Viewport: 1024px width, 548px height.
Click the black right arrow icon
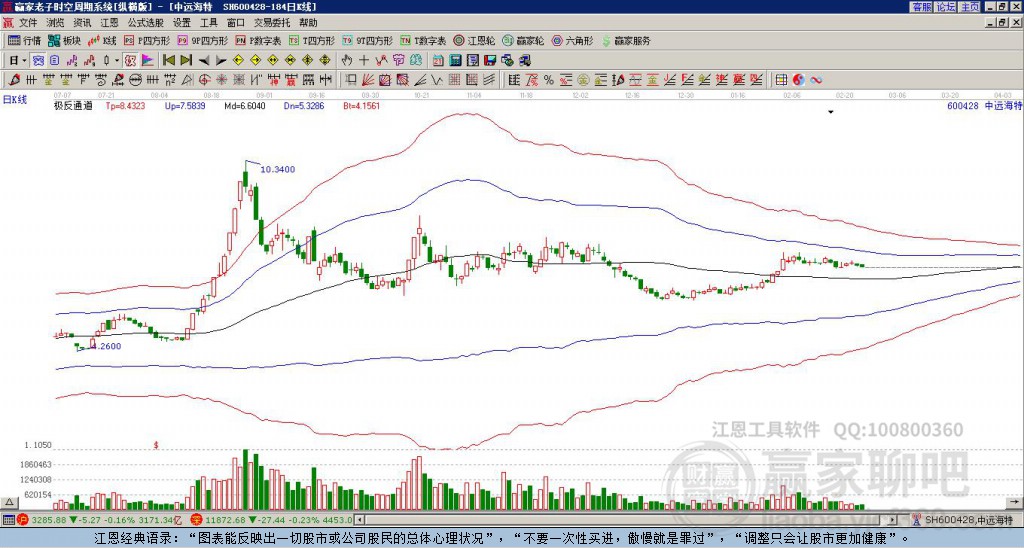(221, 60)
